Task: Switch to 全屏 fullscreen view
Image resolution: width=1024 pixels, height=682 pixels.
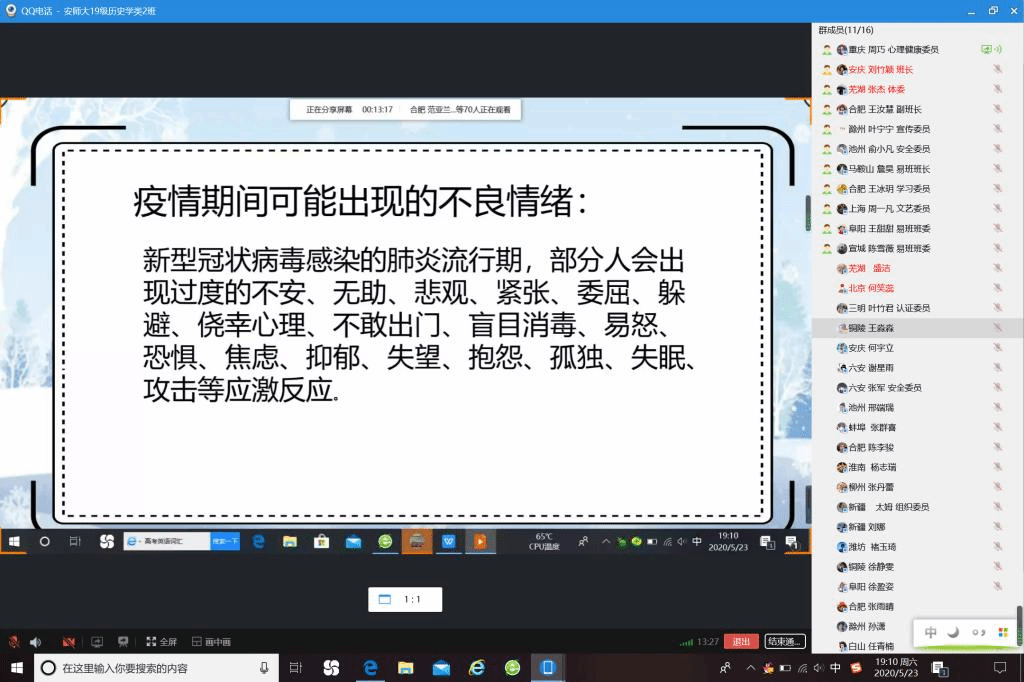Action: tap(161, 642)
